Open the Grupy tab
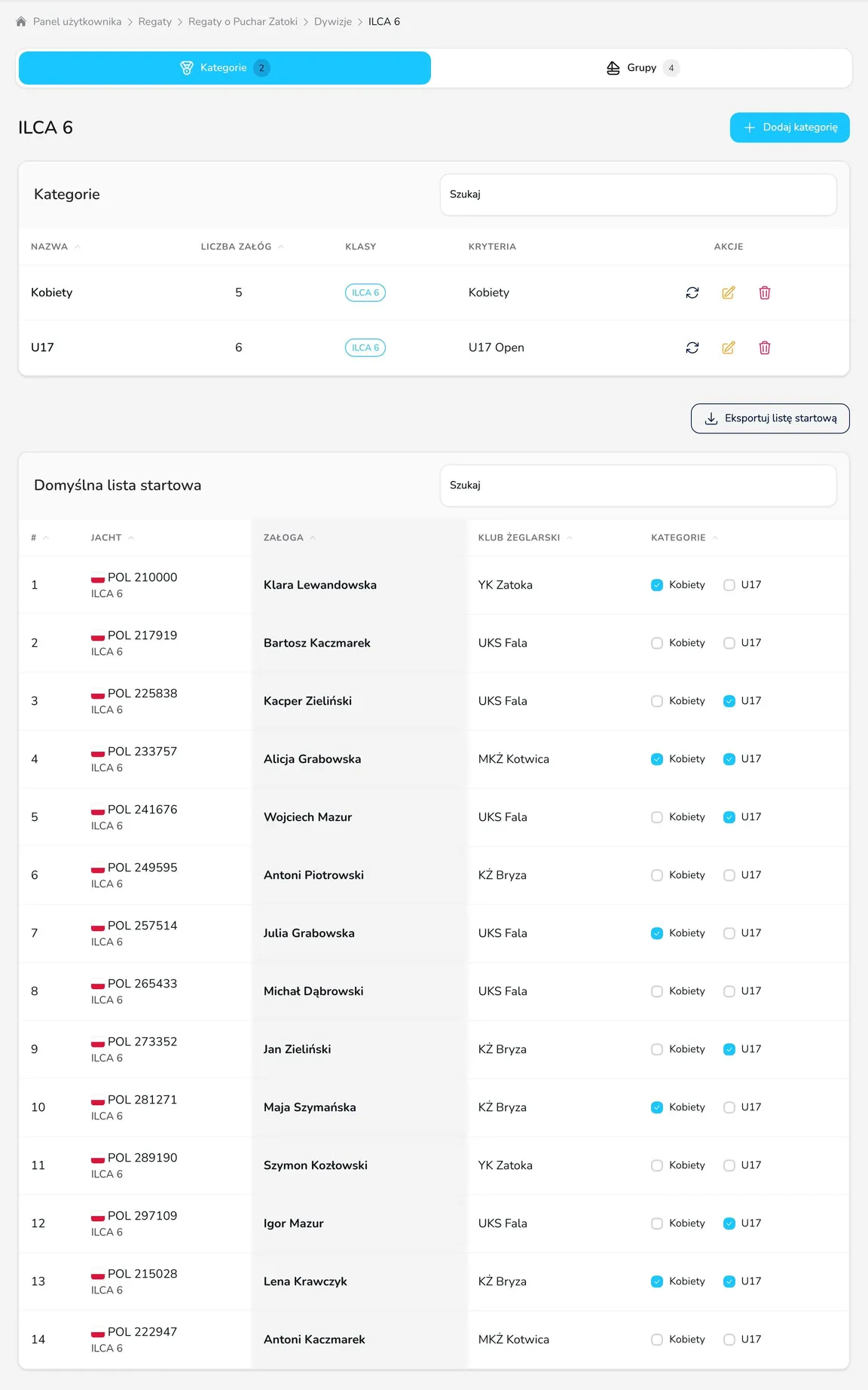 [642, 68]
